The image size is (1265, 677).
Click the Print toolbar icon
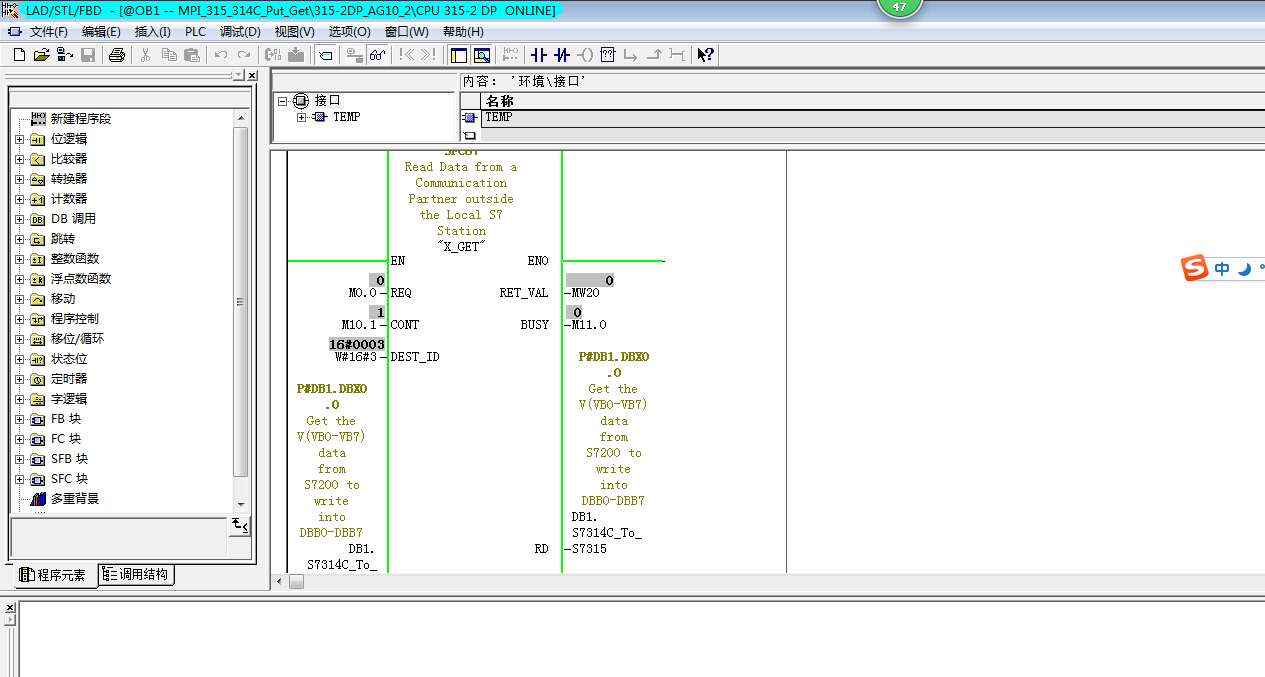pos(116,55)
